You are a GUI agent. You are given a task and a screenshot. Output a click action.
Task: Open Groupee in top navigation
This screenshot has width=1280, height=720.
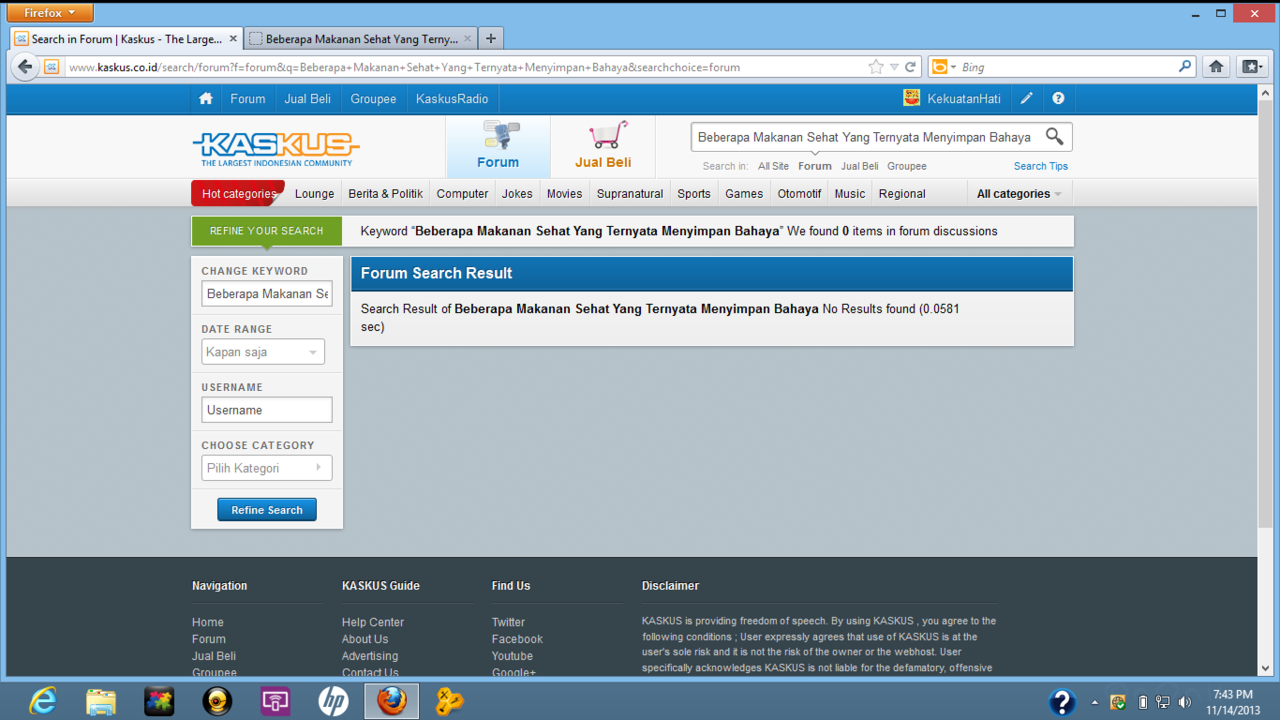(373, 99)
